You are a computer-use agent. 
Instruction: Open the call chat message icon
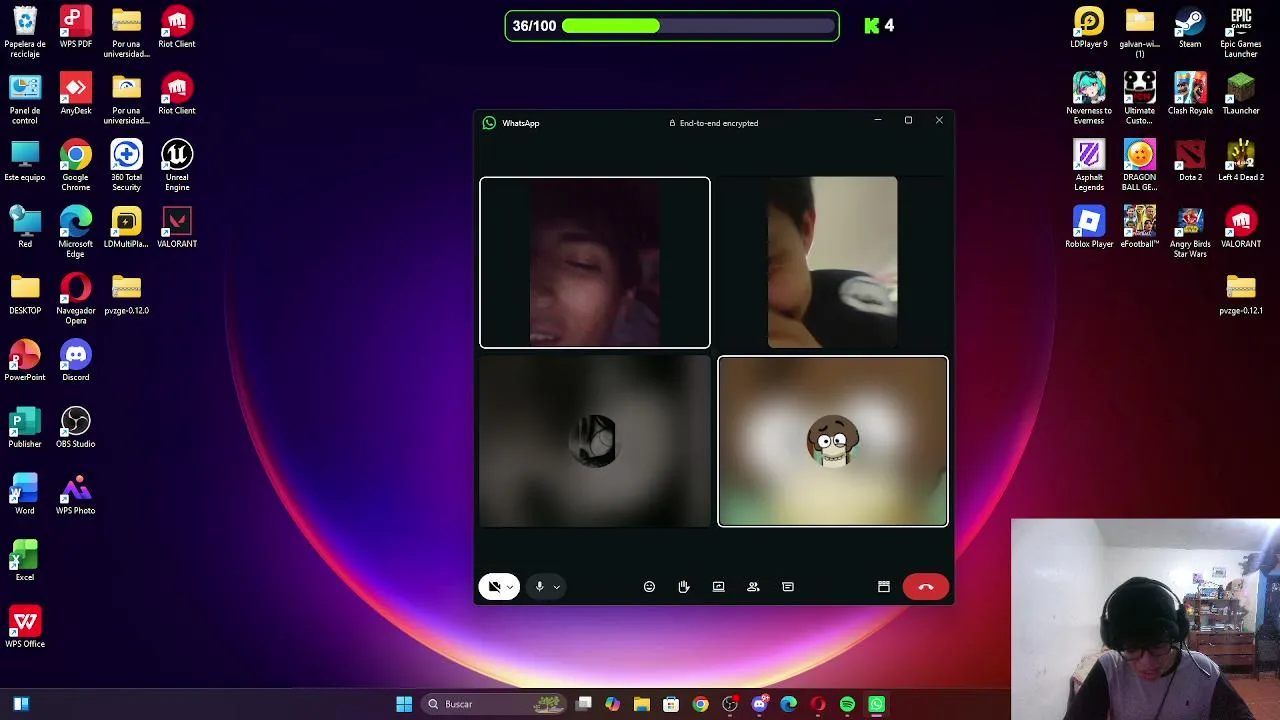tap(788, 587)
